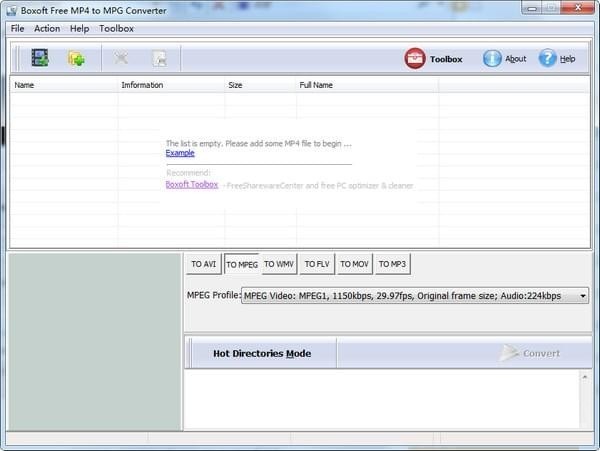Open the Boxoft Toolbox link
600x451 pixels.
192,185
